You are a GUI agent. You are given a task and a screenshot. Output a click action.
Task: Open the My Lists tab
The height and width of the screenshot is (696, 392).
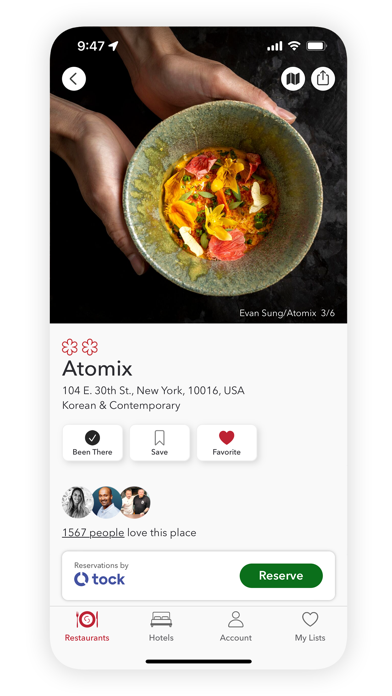tap(310, 626)
